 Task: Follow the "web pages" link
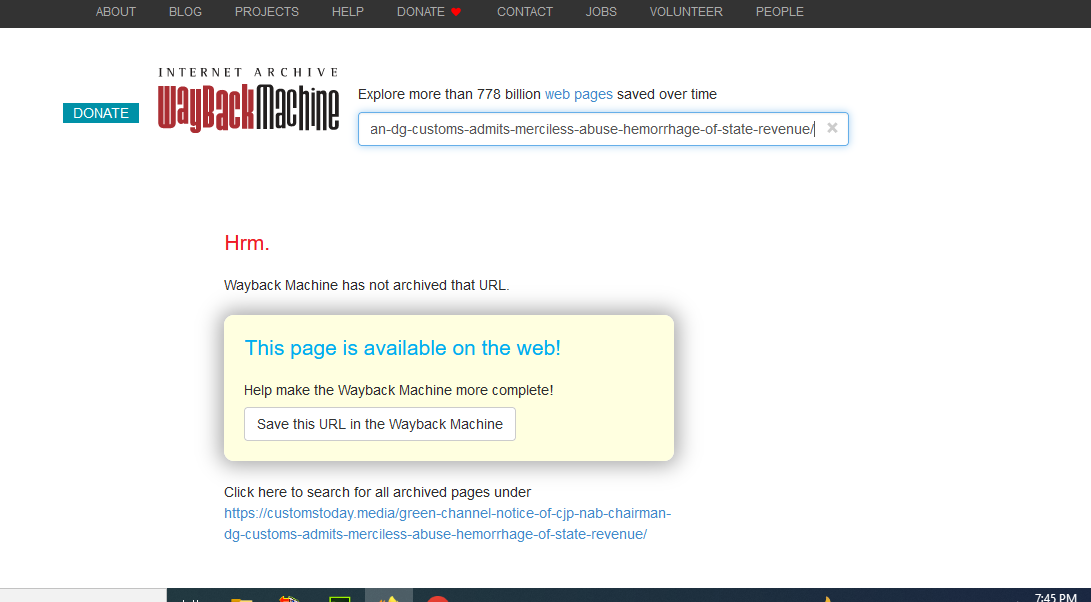click(x=578, y=94)
